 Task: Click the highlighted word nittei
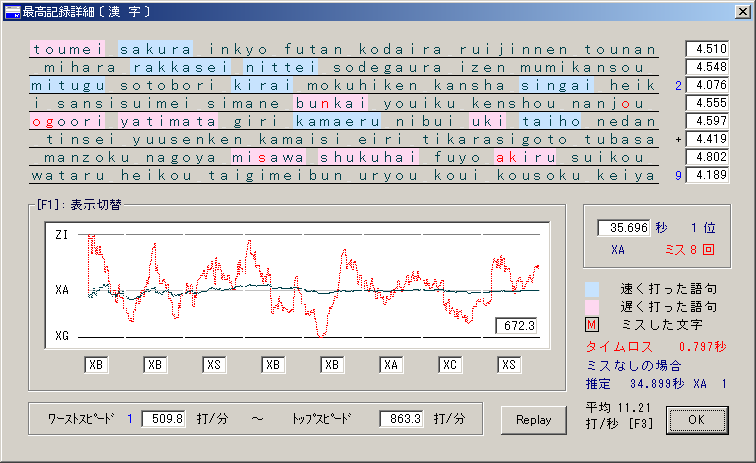pyautogui.click(x=280, y=68)
